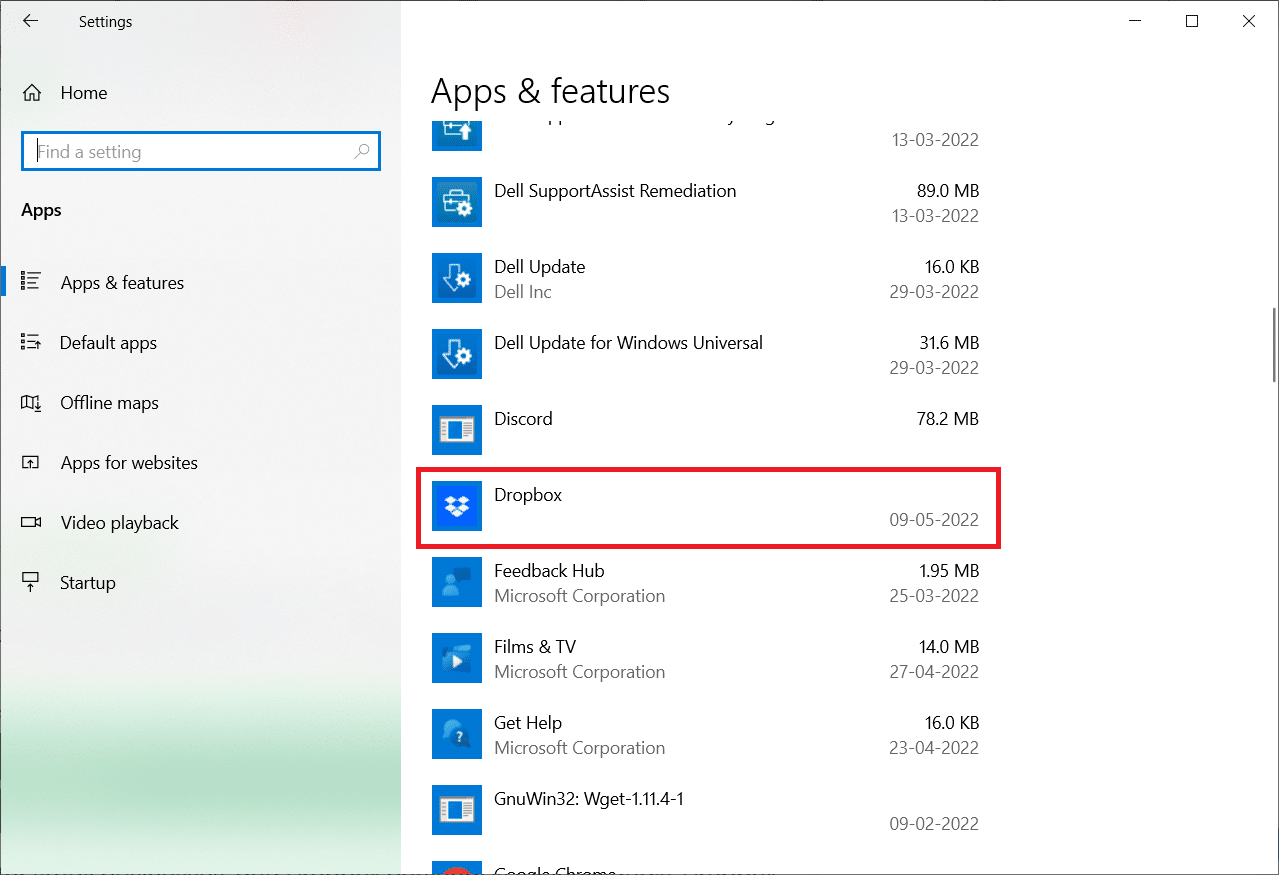The image size is (1279, 875).
Task: Click the search magnifier in Find a setting
Action: click(x=362, y=152)
